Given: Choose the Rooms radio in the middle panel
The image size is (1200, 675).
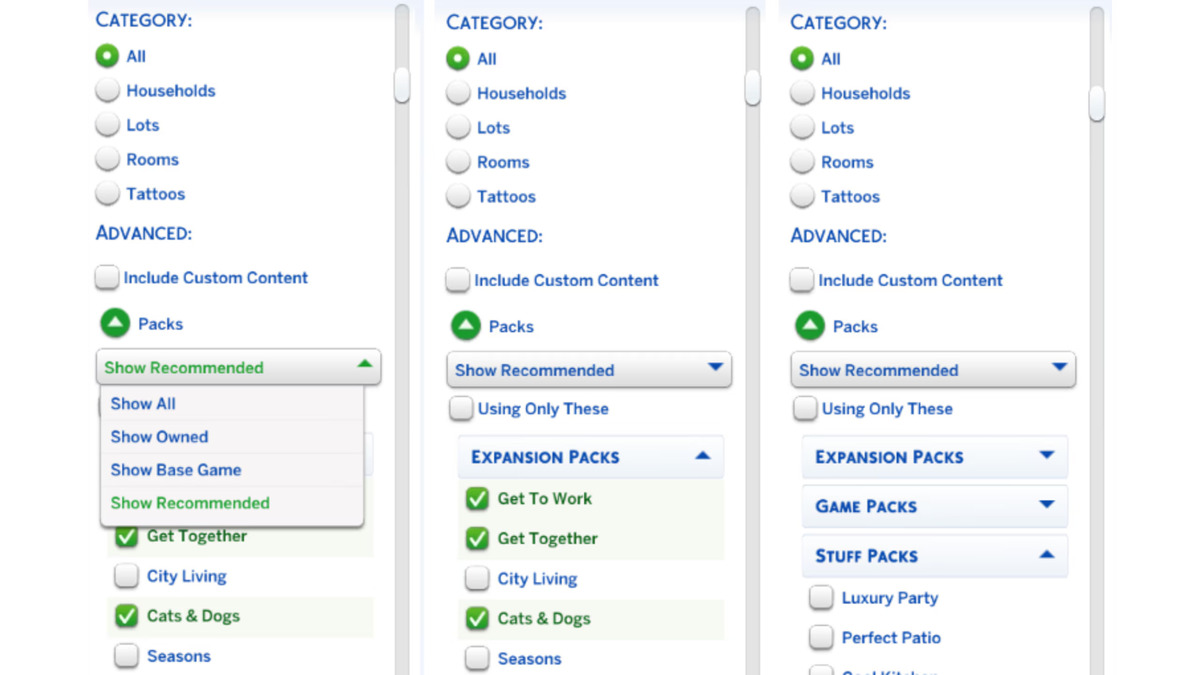Looking at the screenshot, I should [458, 162].
